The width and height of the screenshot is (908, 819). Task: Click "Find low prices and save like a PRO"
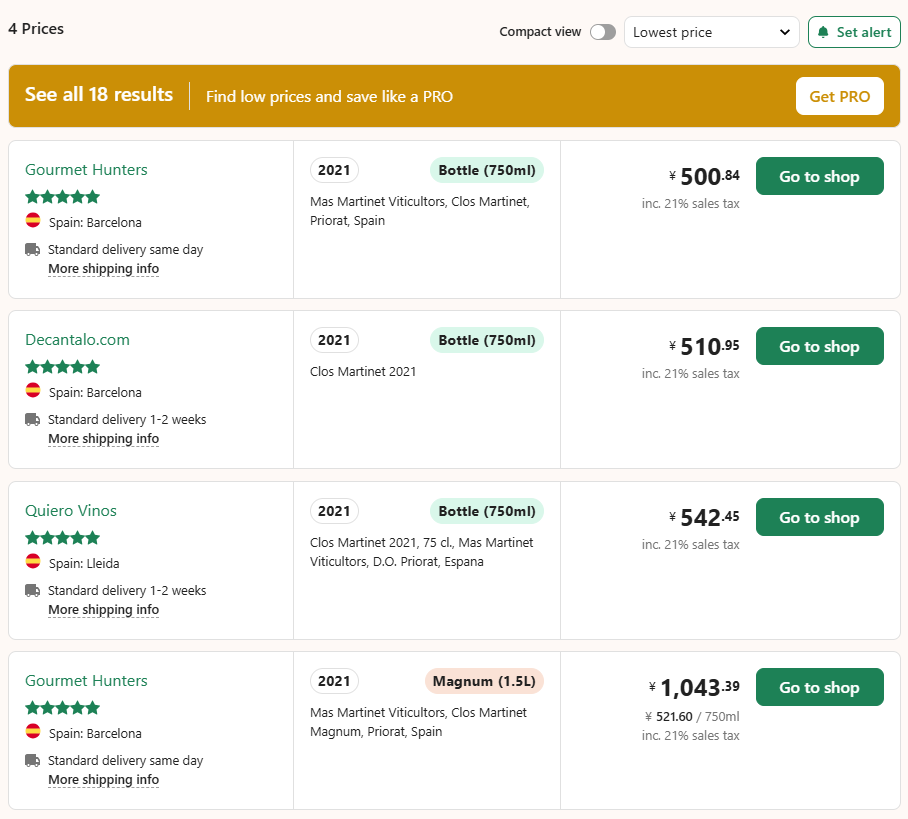329,96
